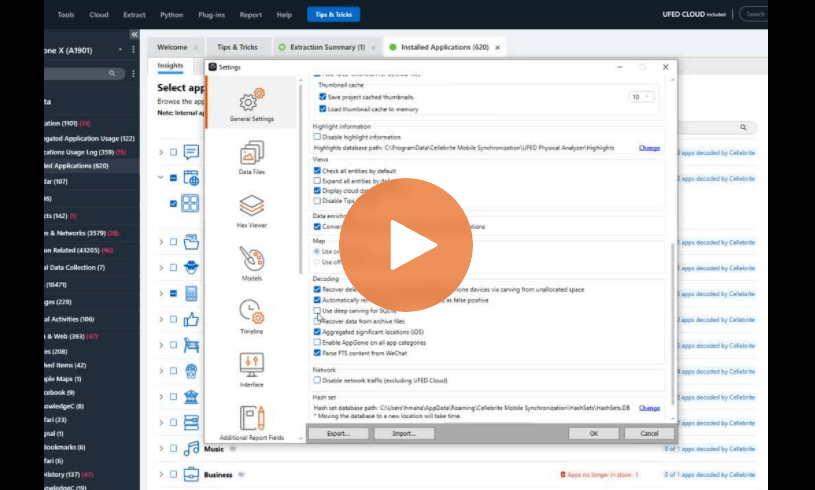Viewport: 815px width, 490px height.
Task: Click the Music category note icon
Action: click(191, 448)
